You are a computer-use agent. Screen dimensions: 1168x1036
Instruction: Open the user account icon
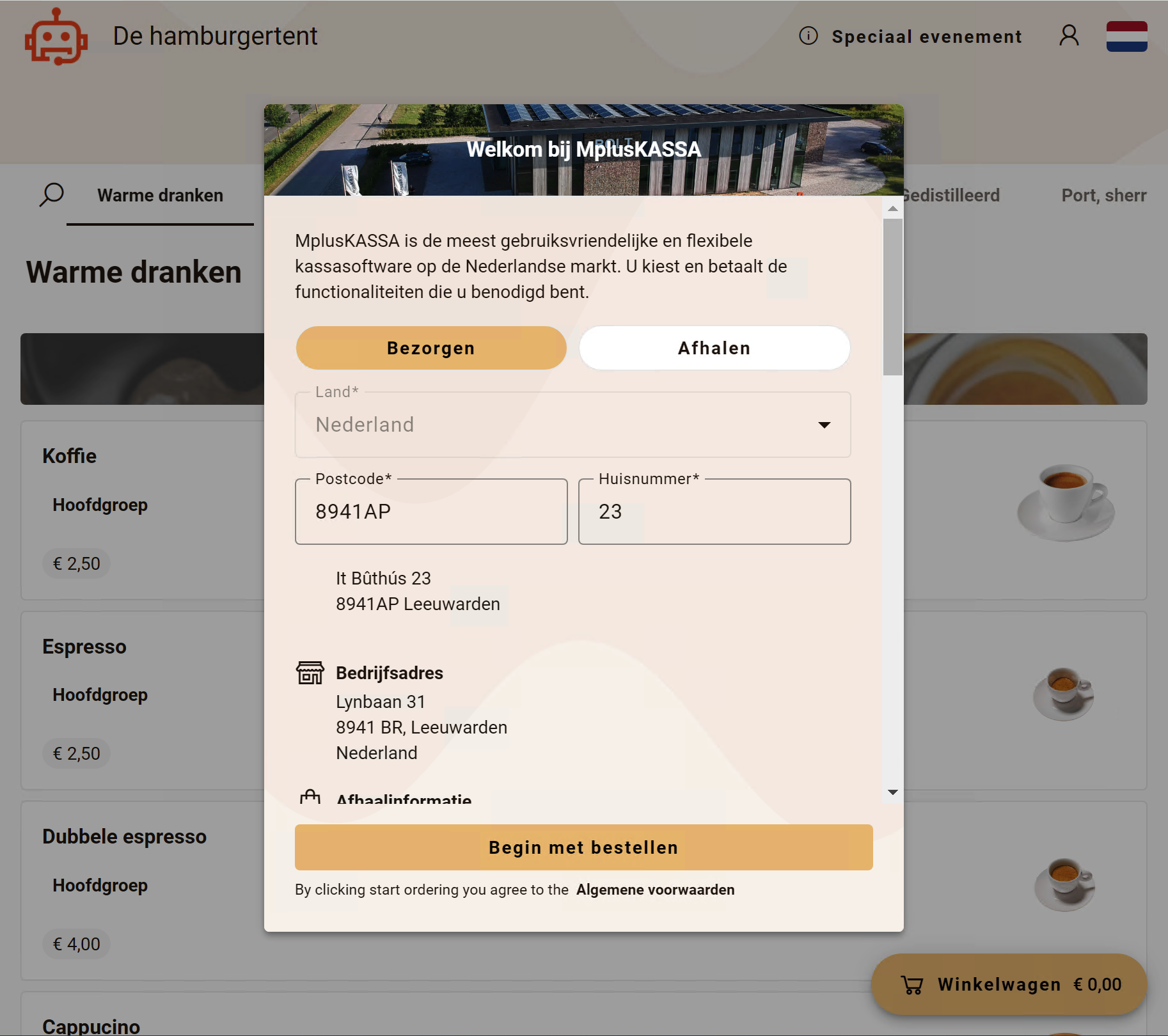coord(1069,36)
